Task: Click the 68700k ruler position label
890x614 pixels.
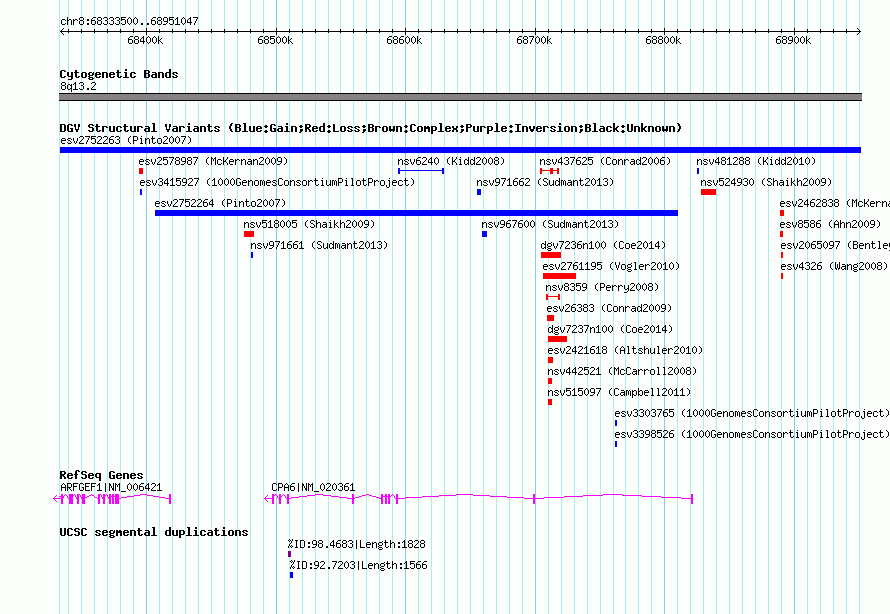Action: click(534, 40)
